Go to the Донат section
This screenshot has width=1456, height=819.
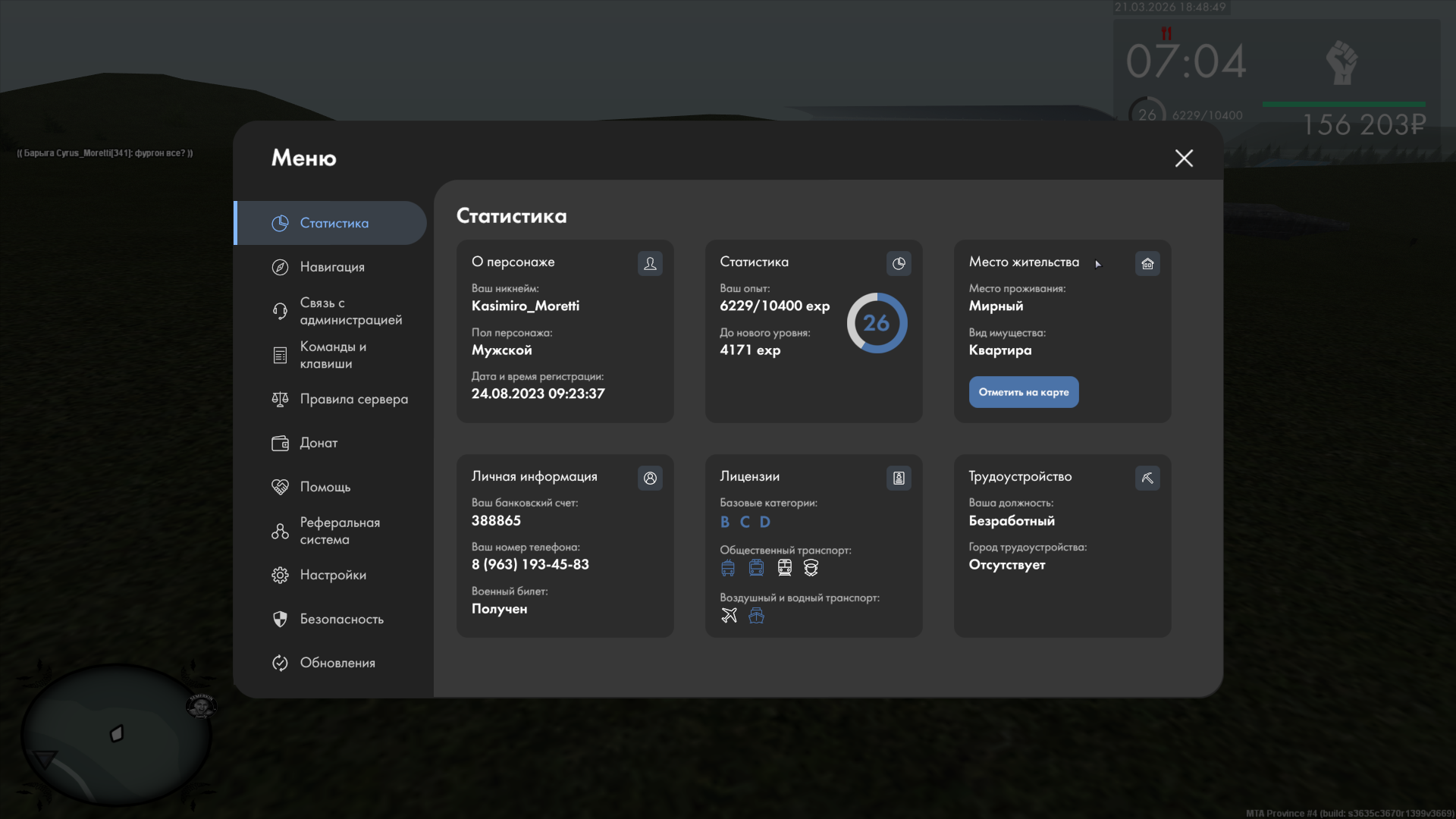click(318, 443)
